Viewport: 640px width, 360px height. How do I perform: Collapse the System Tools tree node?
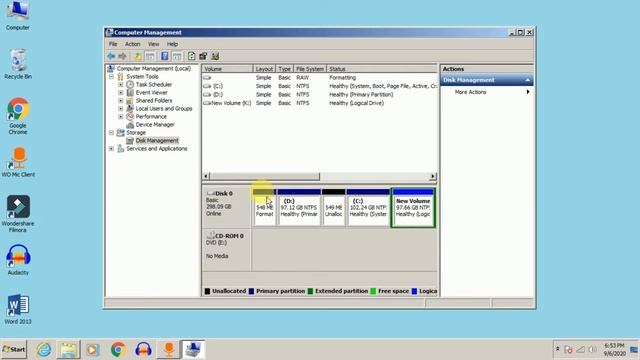[x=111, y=77]
